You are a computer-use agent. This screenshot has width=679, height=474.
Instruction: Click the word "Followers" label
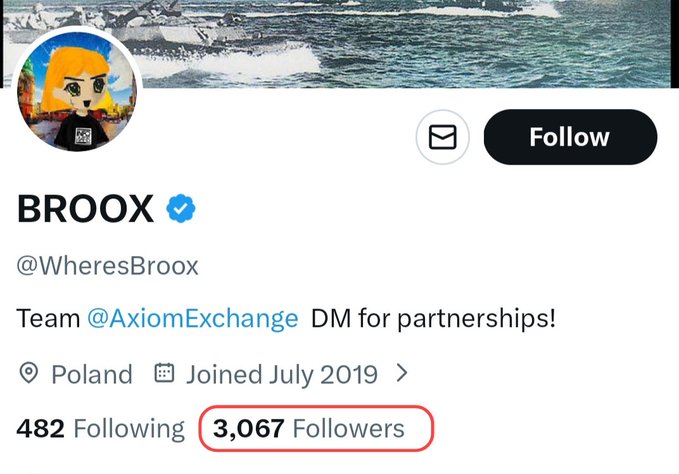(x=349, y=429)
